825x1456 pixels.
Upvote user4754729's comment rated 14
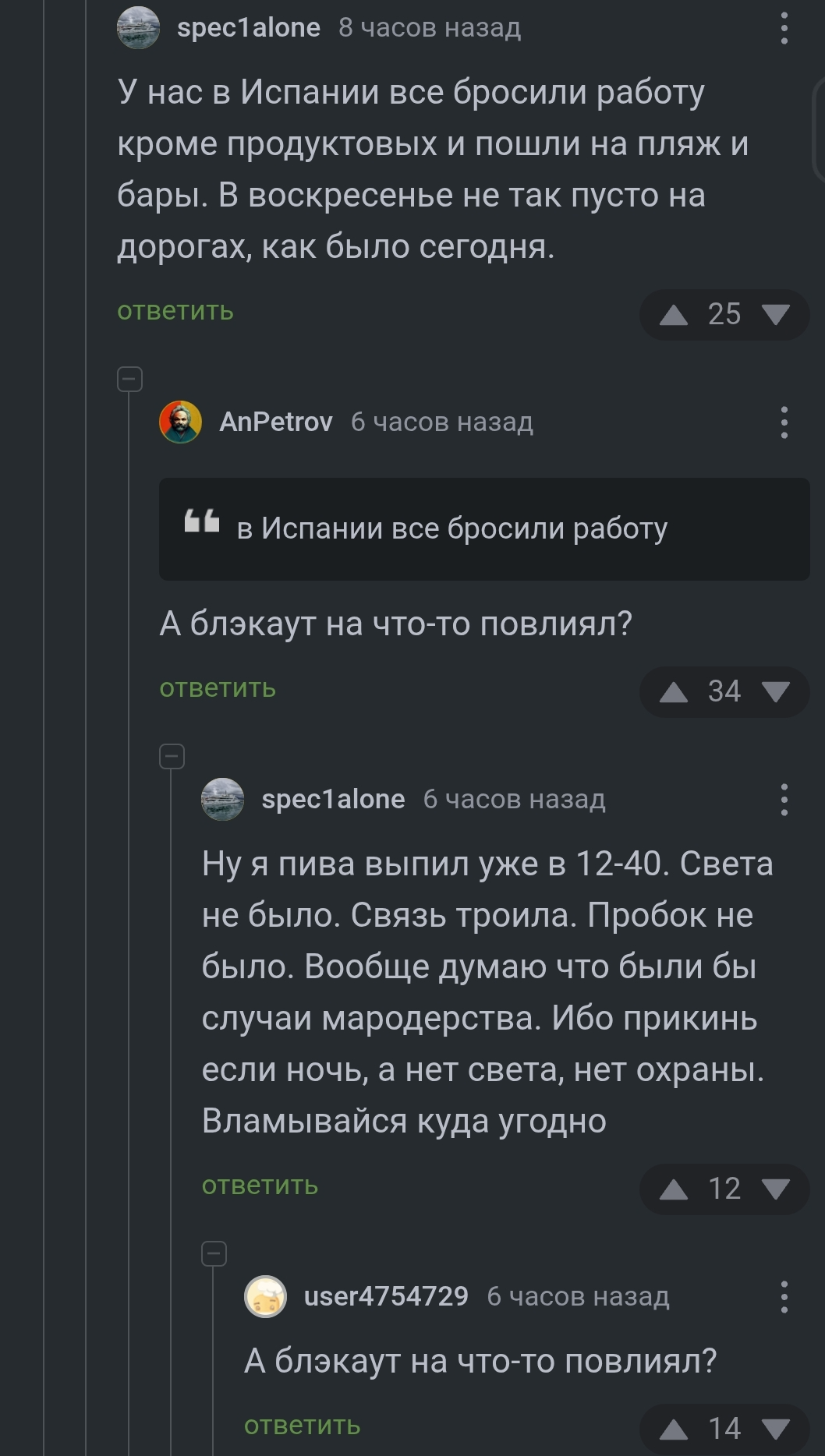click(x=674, y=1429)
